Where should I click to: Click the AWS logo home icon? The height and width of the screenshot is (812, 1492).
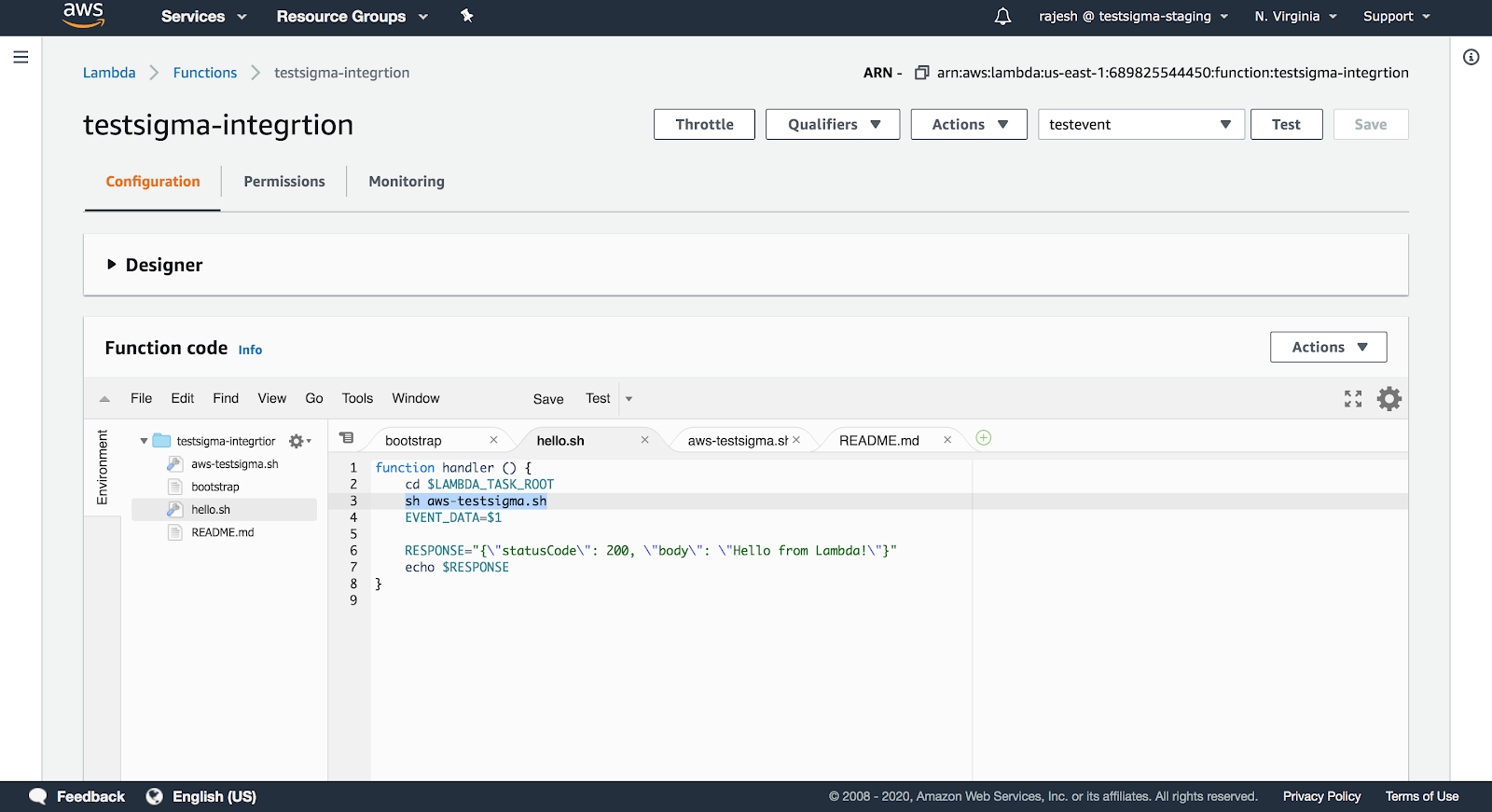(83, 15)
